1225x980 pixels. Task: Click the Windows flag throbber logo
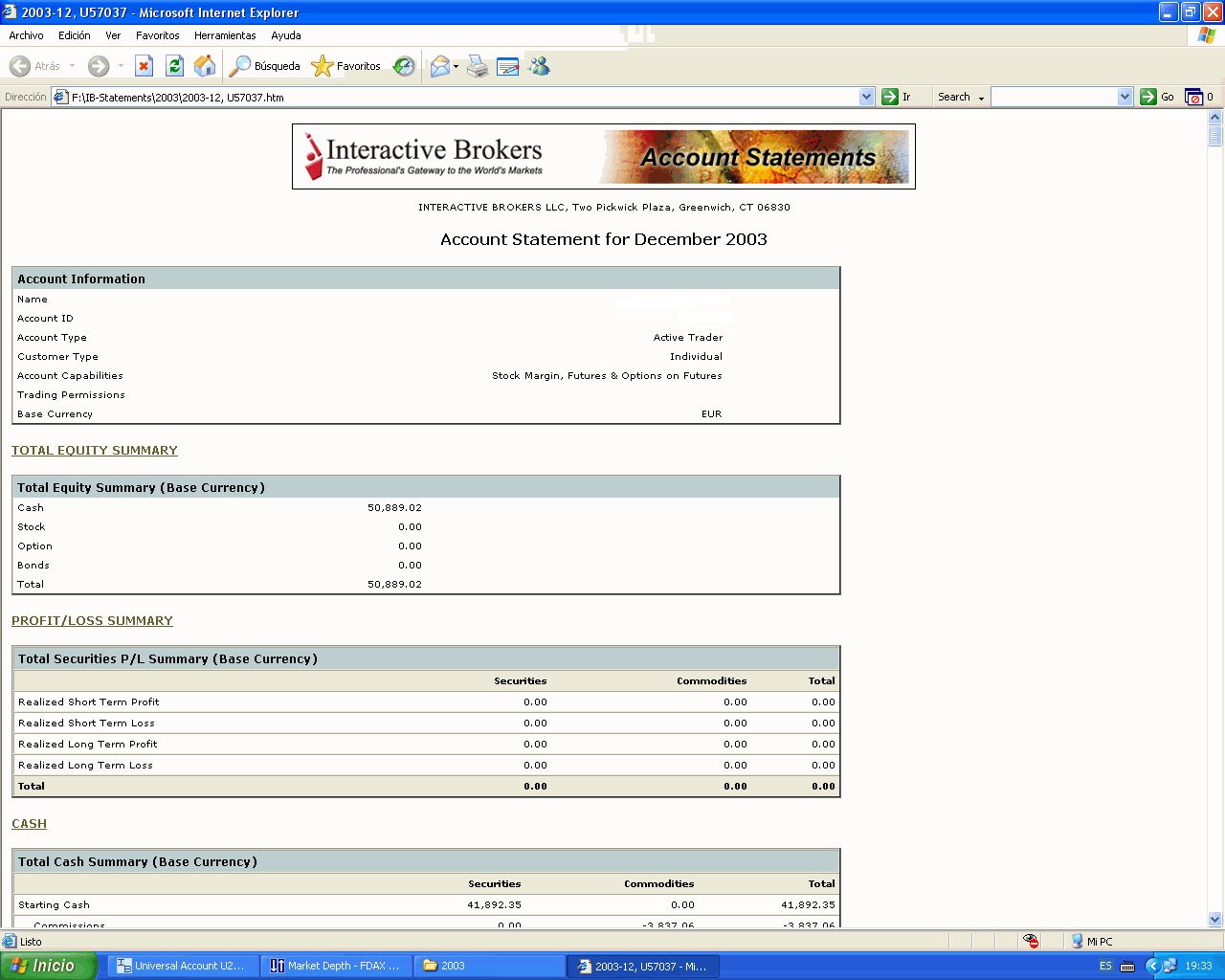1207,35
